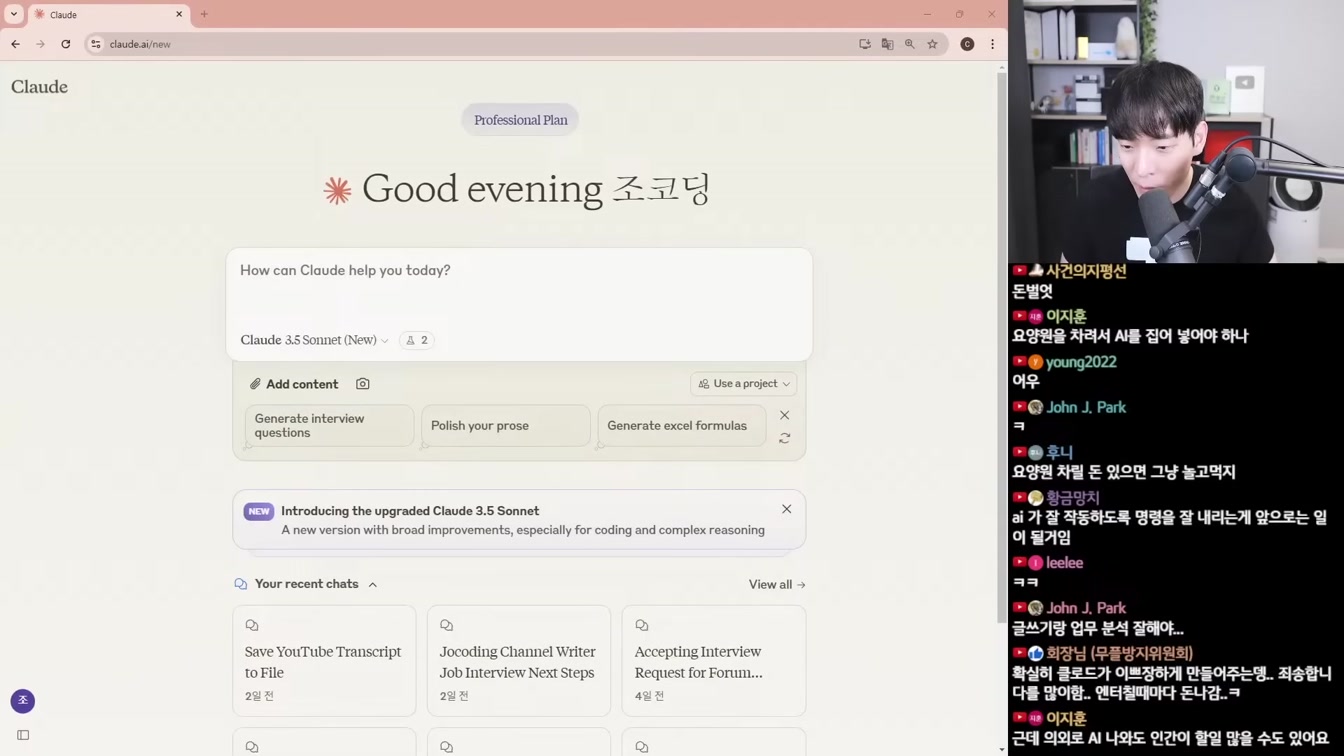Click Add content attachment button
Screen dimensions: 1344x756
(294, 384)
